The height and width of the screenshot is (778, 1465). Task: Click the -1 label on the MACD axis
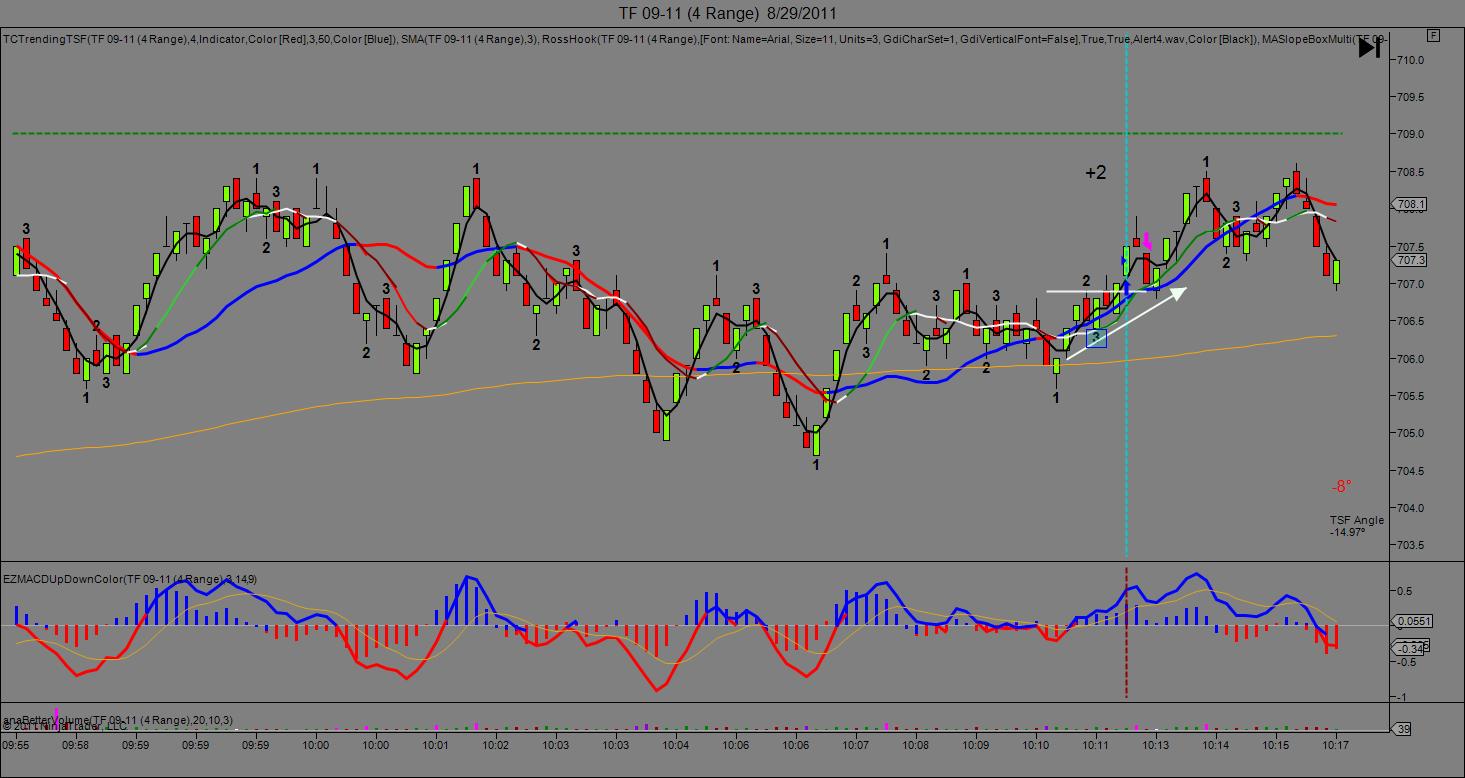tap(1401, 697)
